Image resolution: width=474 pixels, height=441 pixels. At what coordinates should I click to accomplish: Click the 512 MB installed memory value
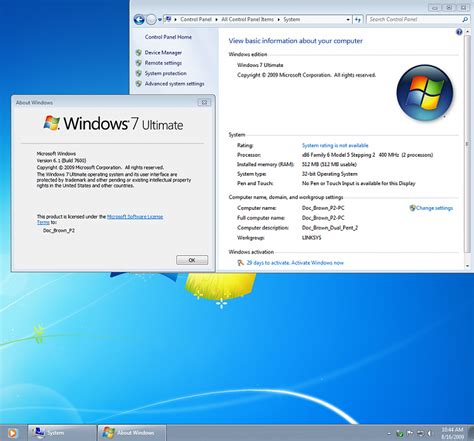click(x=329, y=164)
